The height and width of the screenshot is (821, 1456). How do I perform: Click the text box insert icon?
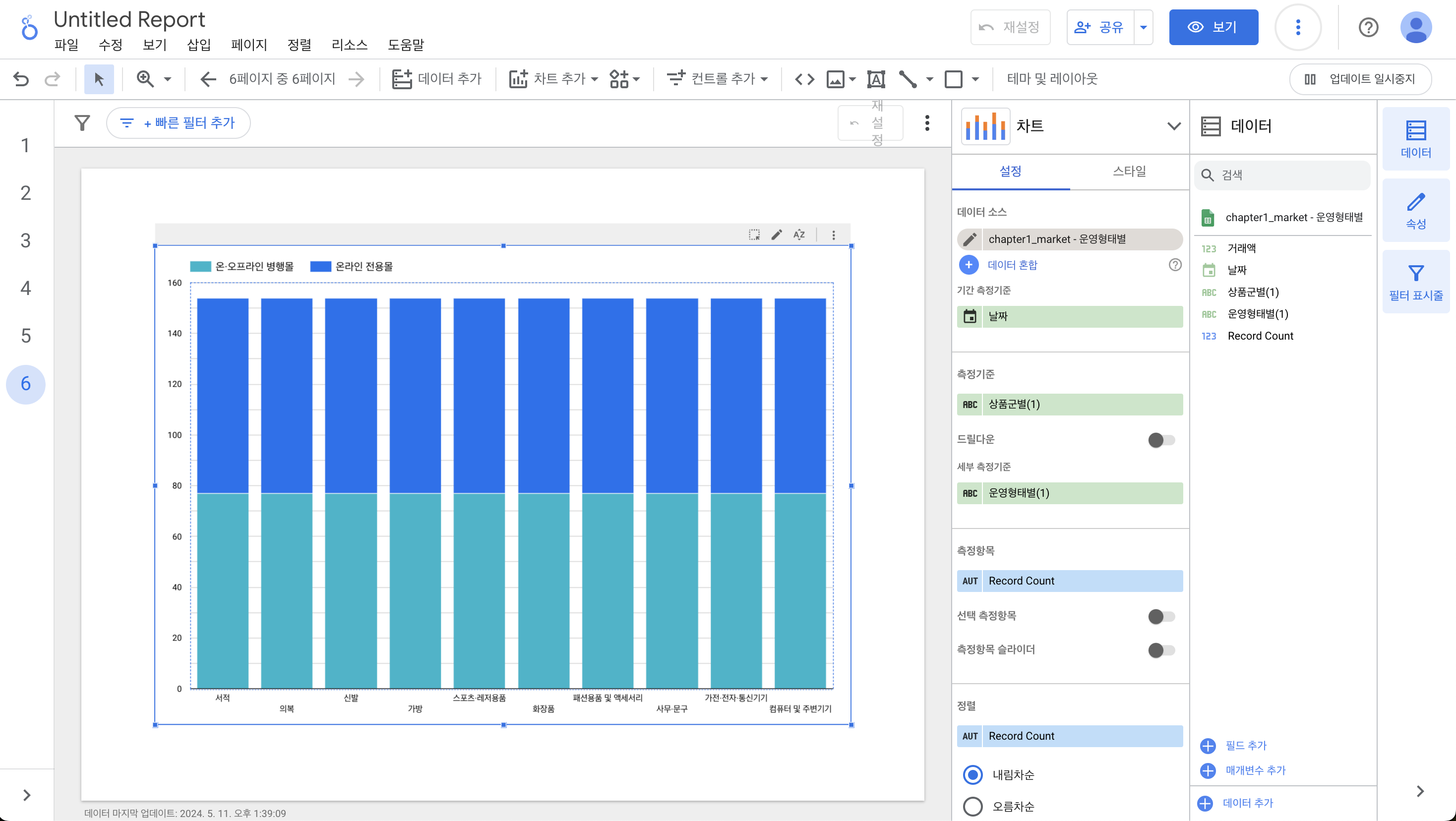875,79
